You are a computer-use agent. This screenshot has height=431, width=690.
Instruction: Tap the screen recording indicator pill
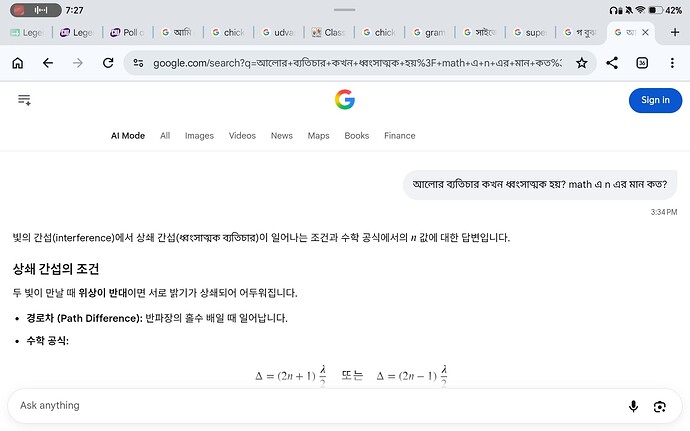(x=36, y=10)
